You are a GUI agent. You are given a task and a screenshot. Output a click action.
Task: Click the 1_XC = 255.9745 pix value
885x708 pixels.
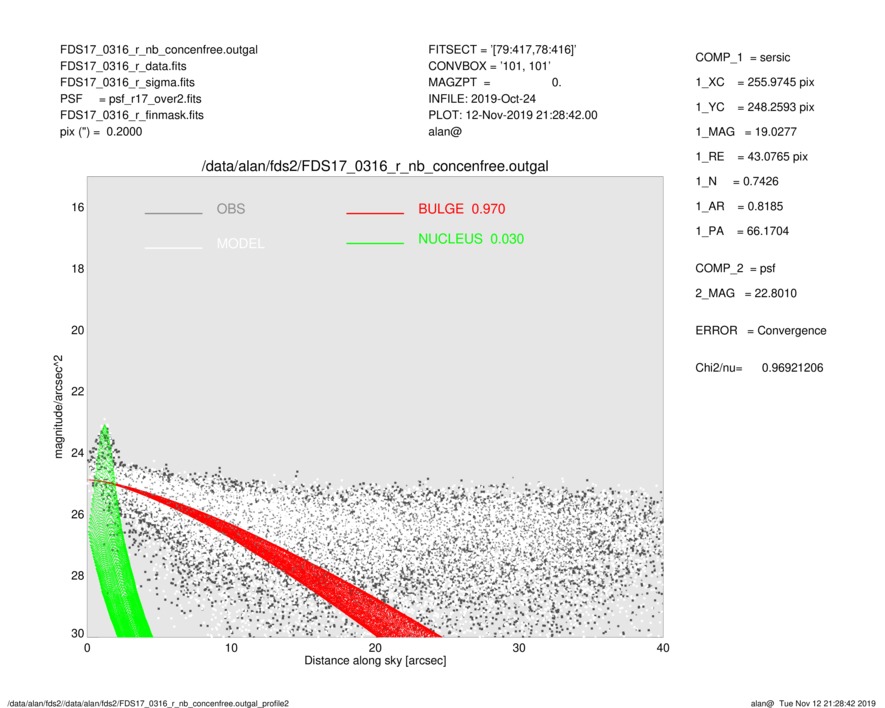click(x=755, y=82)
